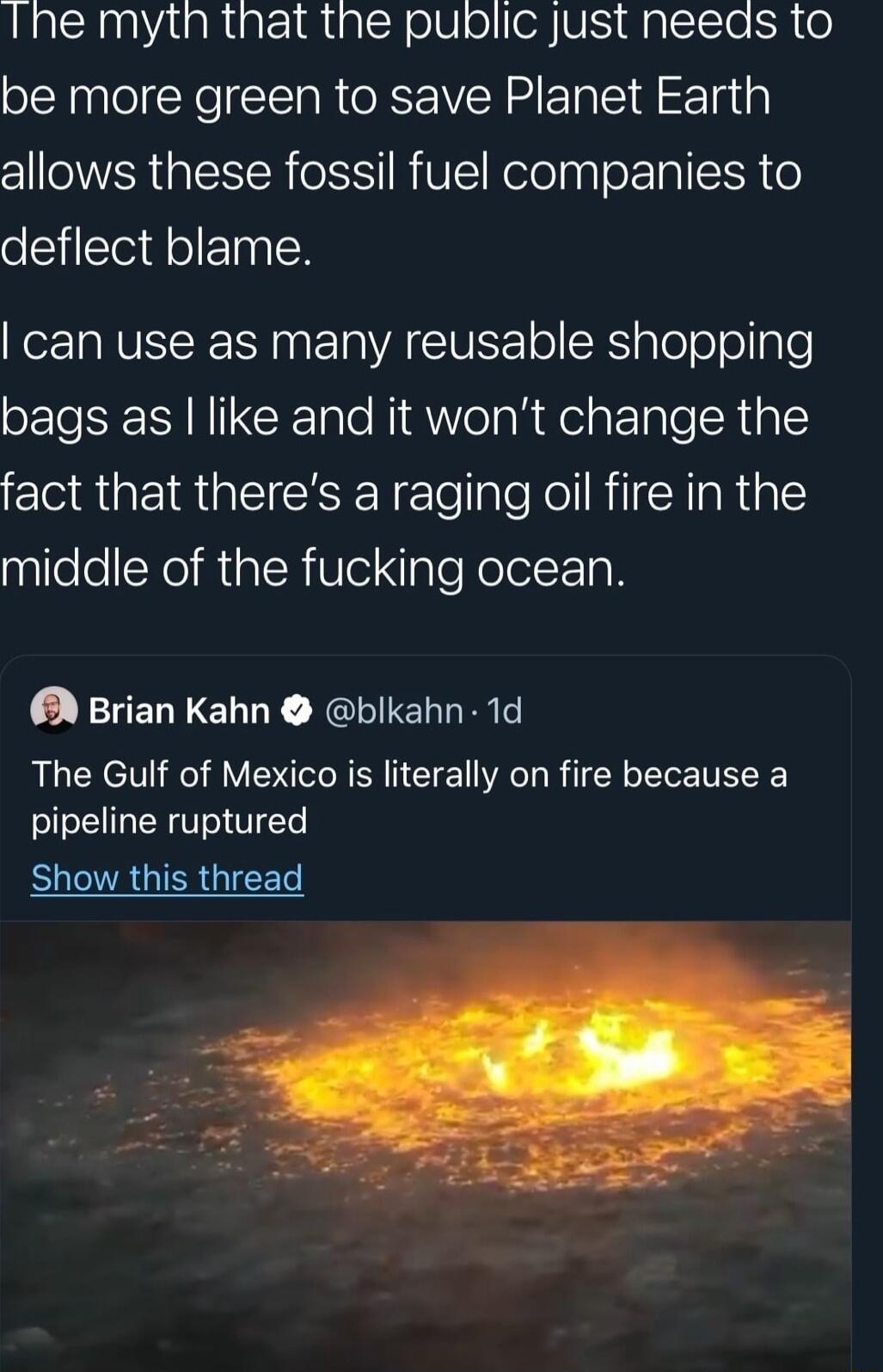The width and height of the screenshot is (883, 1372).
Task: Click the Gulf of Mexico headline text
Action: [x=408, y=772]
